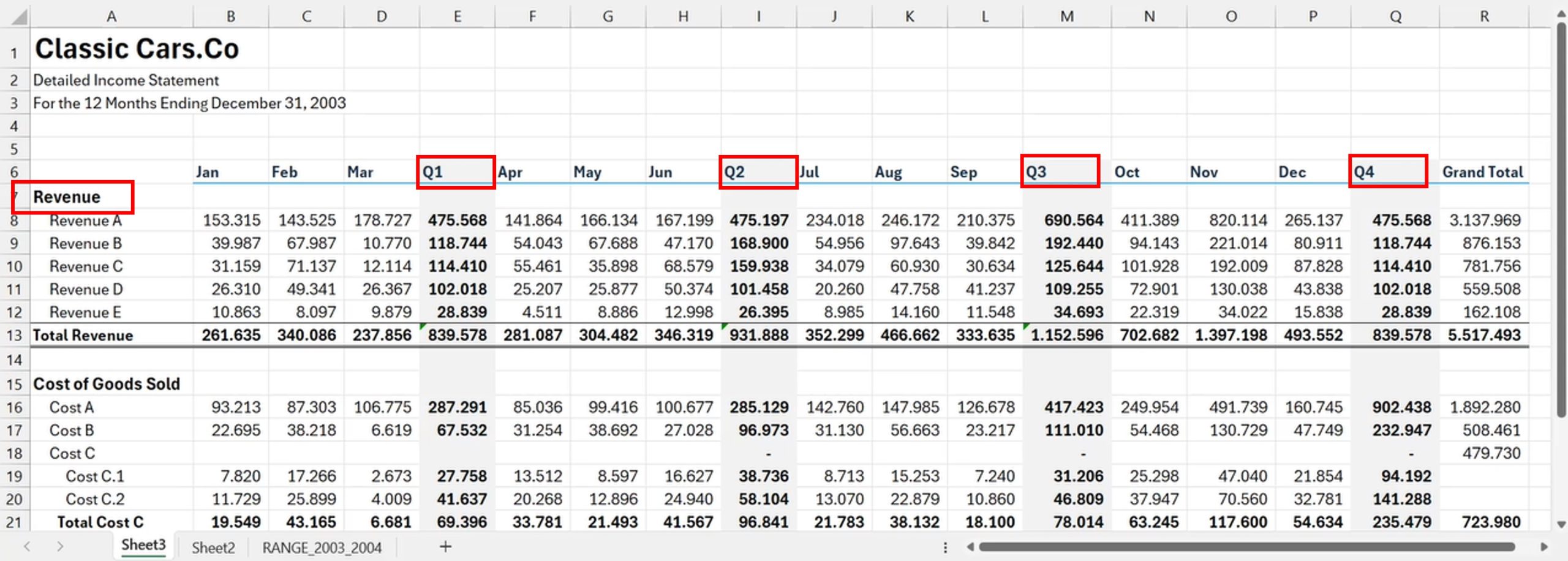
Task: Select row 13 header
Action: [14, 336]
